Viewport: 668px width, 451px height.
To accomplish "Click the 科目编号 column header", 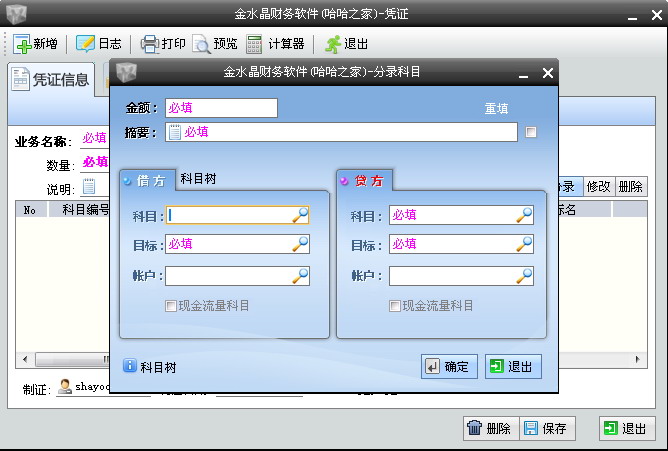I will [x=80, y=210].
